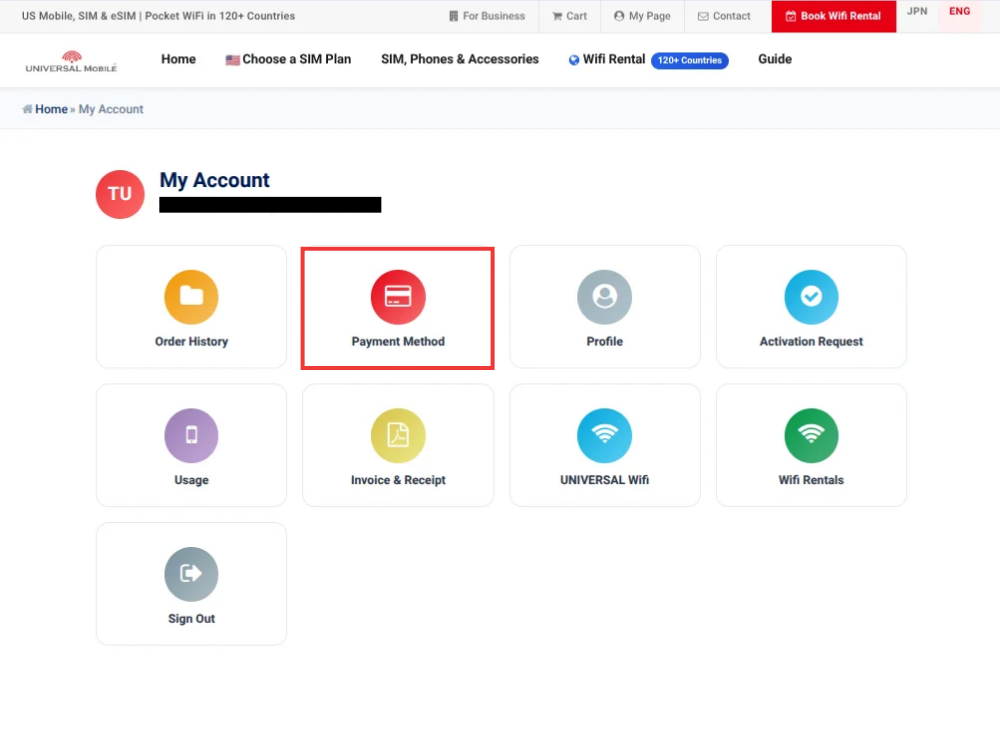Click the Wifi Rentals green icon
This screenshot has height=740, width=1000.
(811, 435)
